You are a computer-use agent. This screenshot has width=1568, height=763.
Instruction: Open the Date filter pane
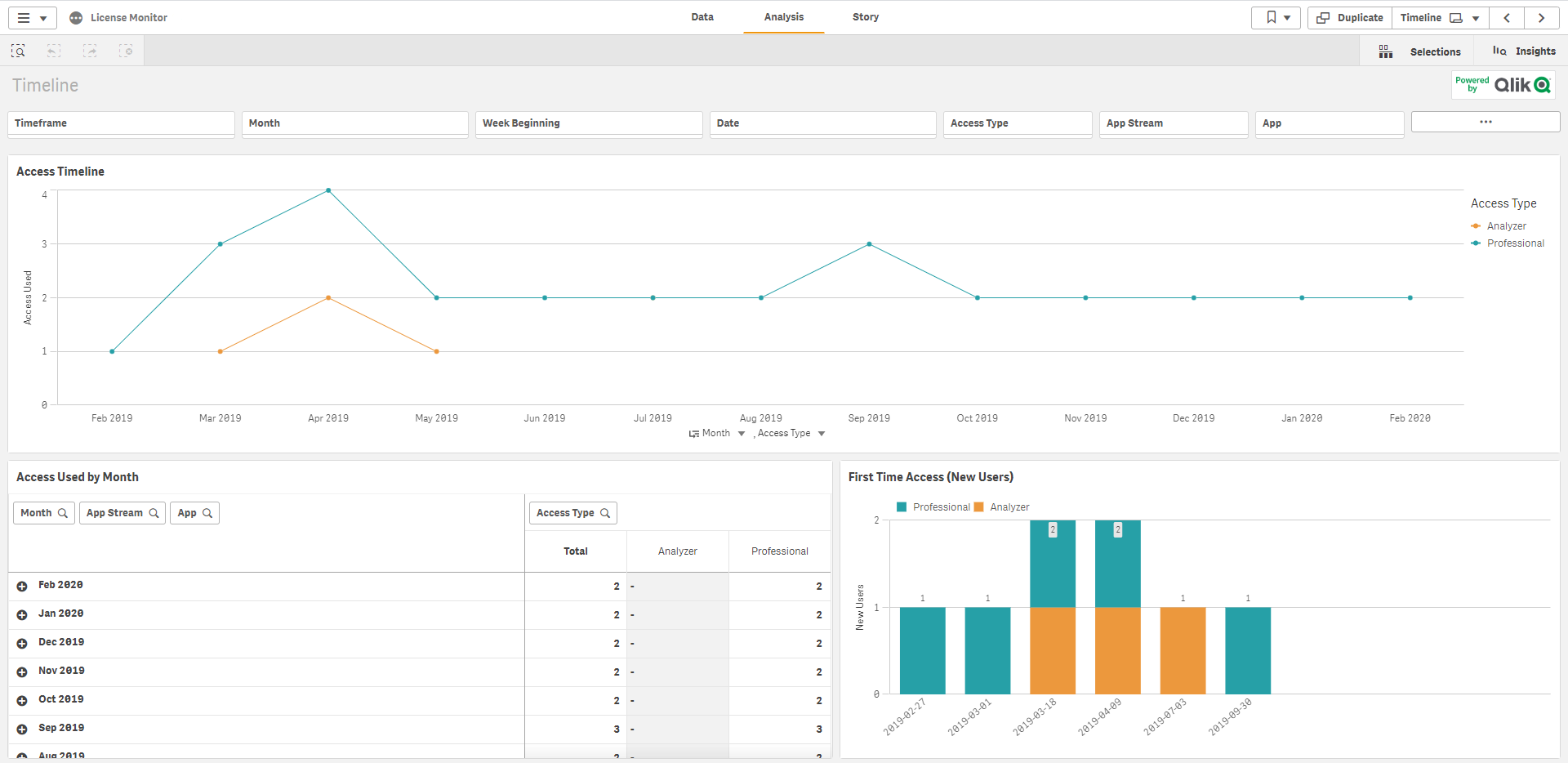click(823, 123)
